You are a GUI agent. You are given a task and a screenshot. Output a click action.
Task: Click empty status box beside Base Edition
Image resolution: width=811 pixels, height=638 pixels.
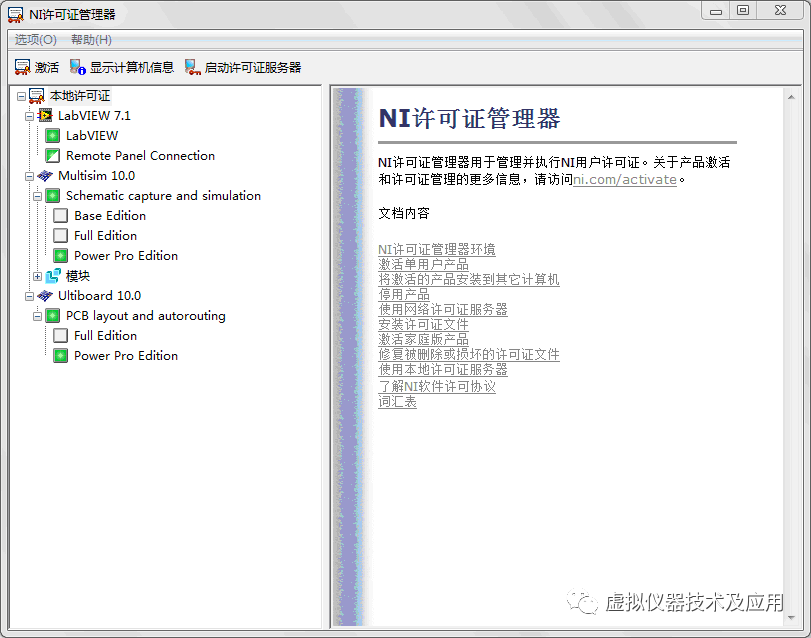(61, 216)
